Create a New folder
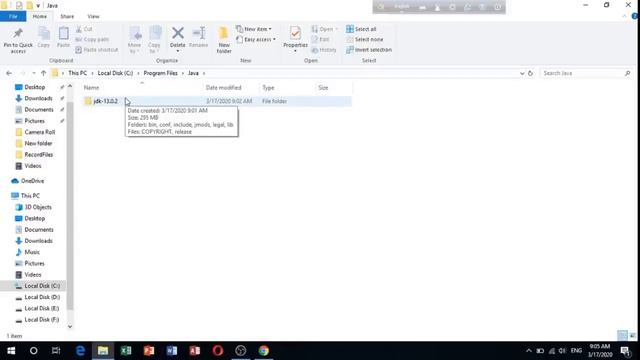Screen dimensions: 640x360 point(224,40)
